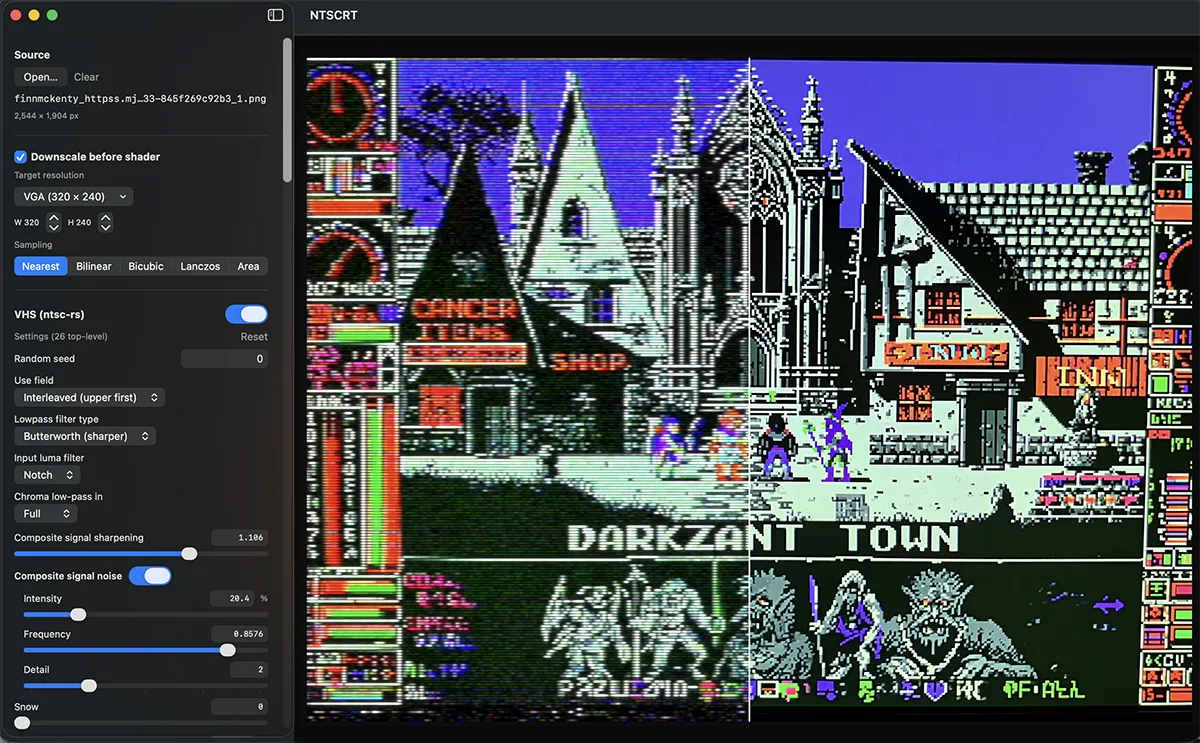This screenshot has height=743, width=1200.
Task: Turn off the VHS (ntsc-rs) switch
Action: point(247,314)
